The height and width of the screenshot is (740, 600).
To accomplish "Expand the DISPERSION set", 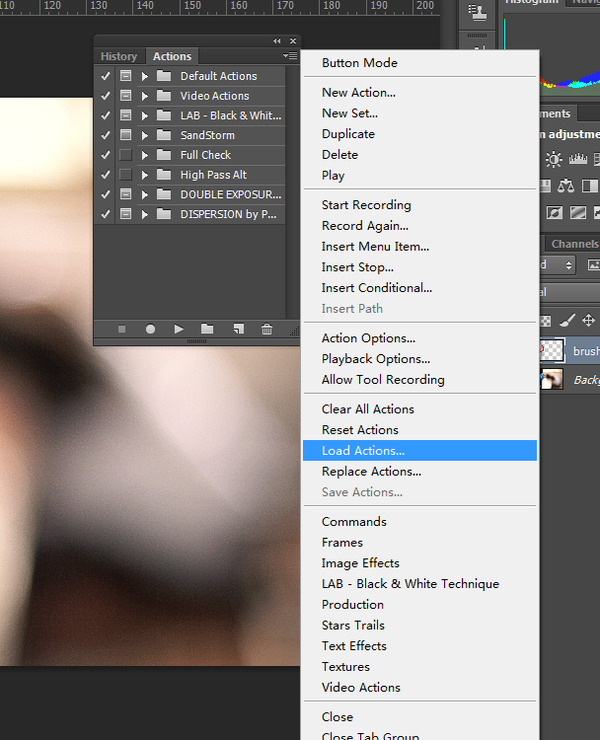I will [x=144, y=214].
